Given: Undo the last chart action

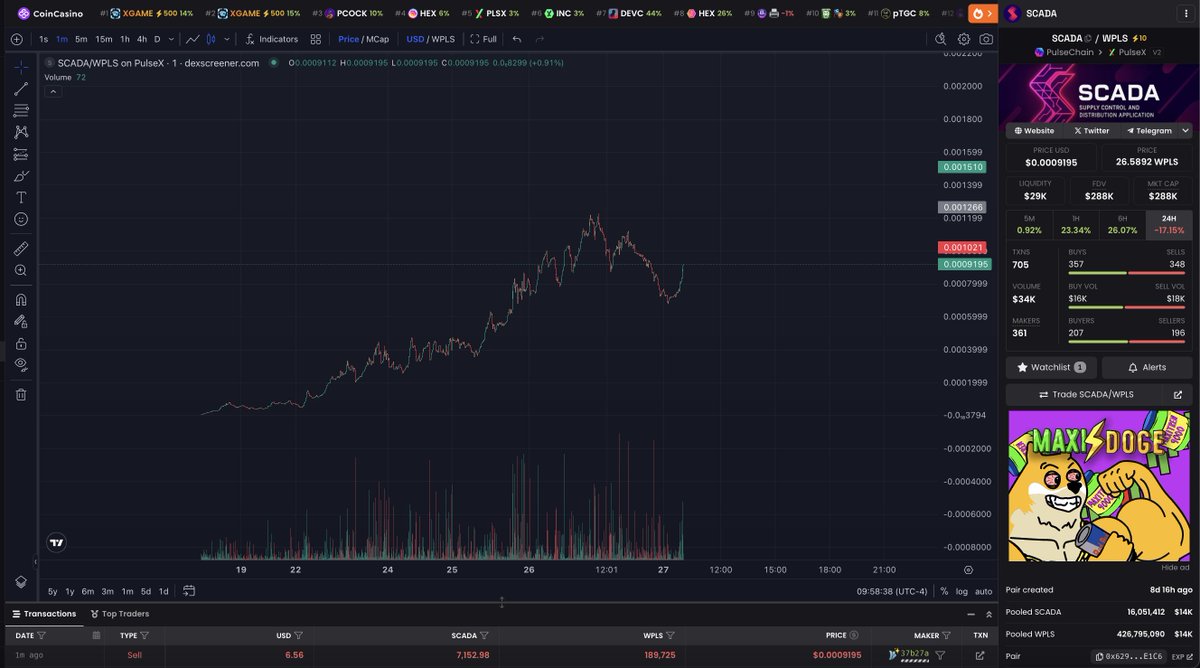Looking at the screenshot, I should 517,39.
